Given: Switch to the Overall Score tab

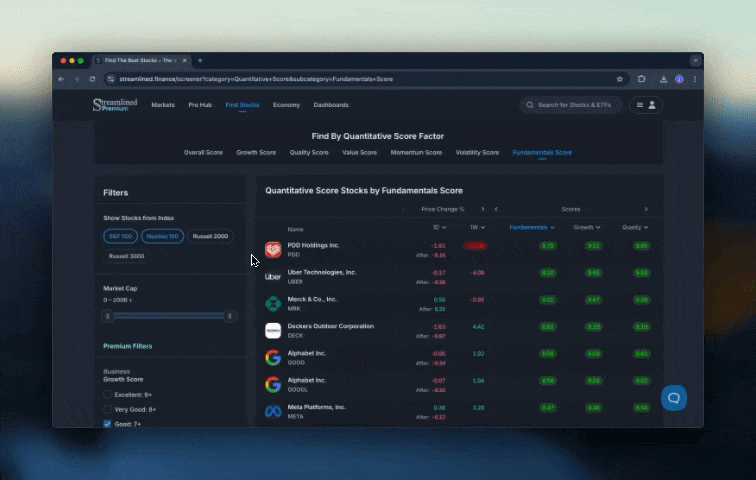Looking at the screenshot, I should coord(203,152).
